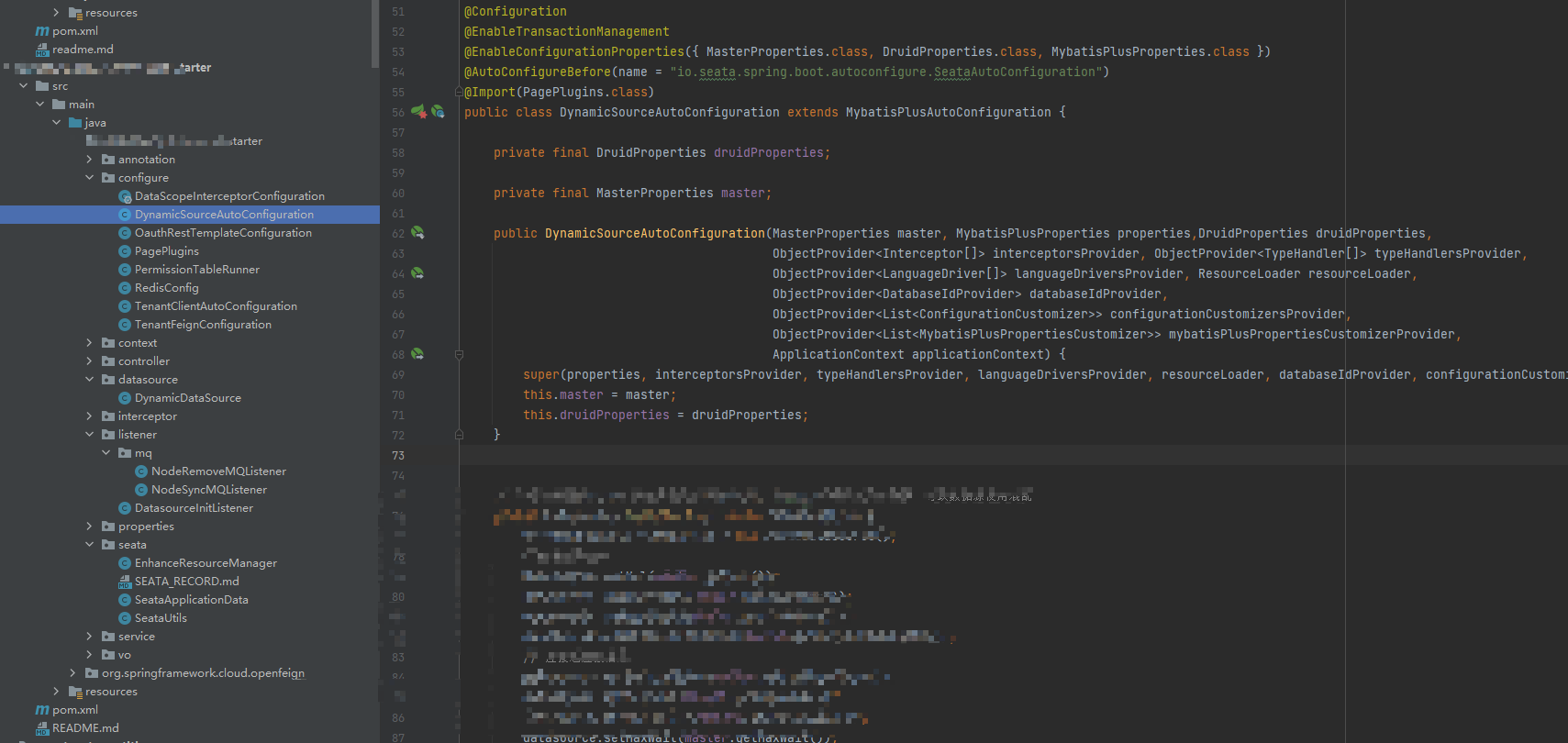
Task: Collapse the java folder
Action: [x=56, y=123]
